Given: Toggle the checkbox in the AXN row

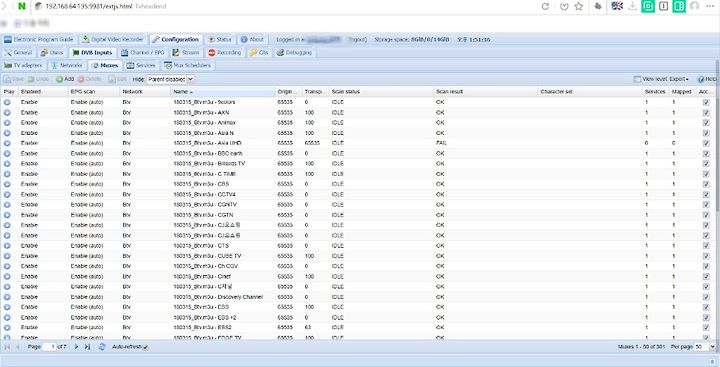Looking at the screenshot, I should click(706, 113).
